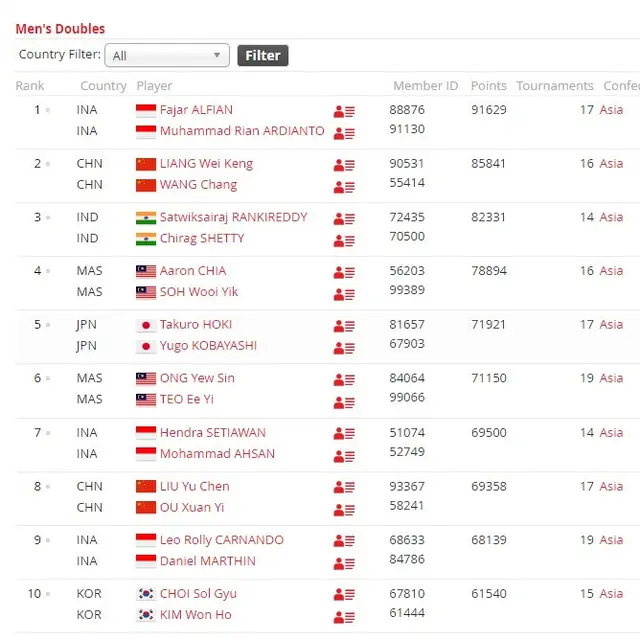Click member ID 88876

click(x=407, y=110)
